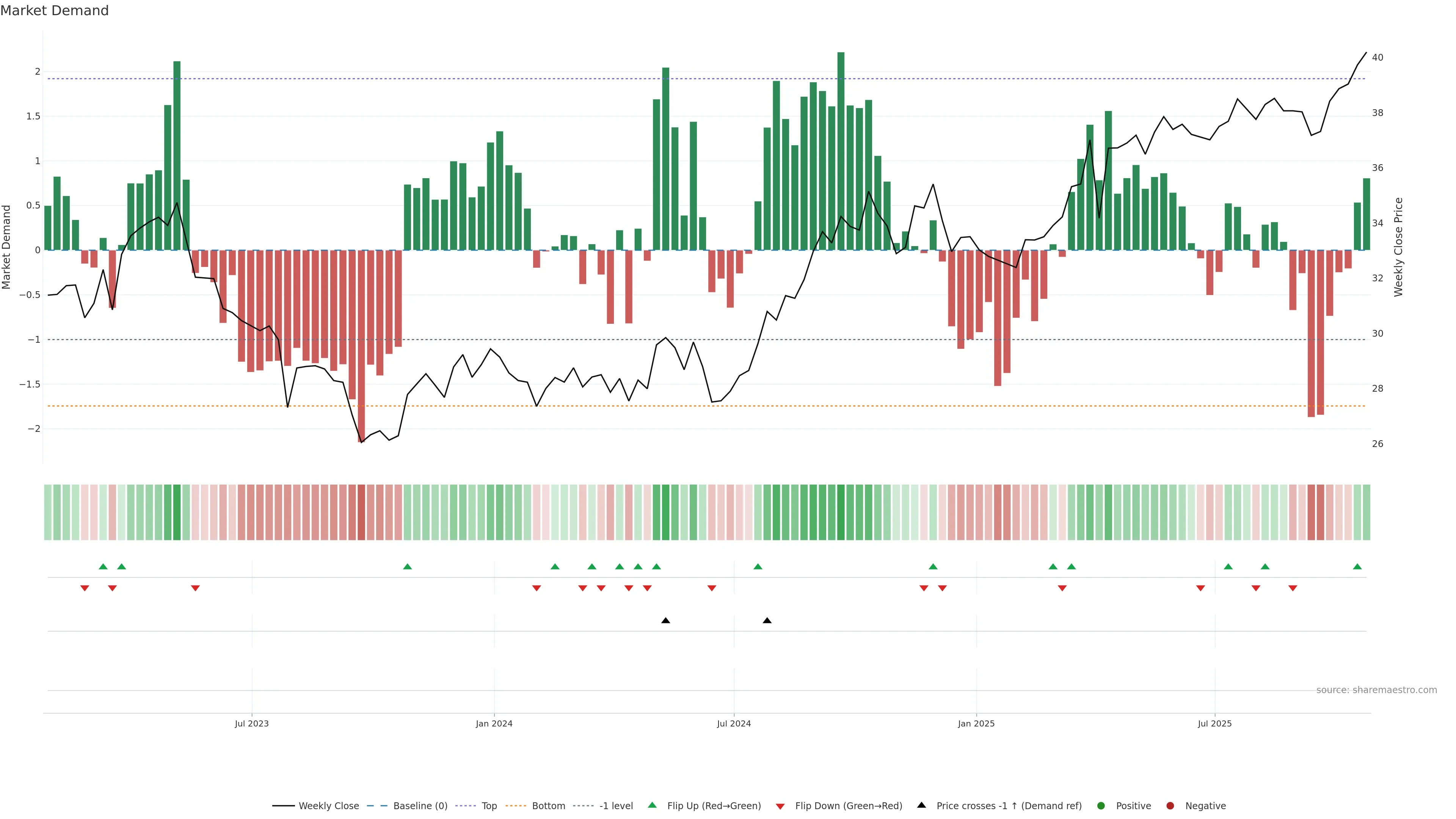Click the Jul 2024 x-axis label
Image resolution: width=1456 pixels, height=819 pixels.
pyautogui.click(x=734, y=723)
